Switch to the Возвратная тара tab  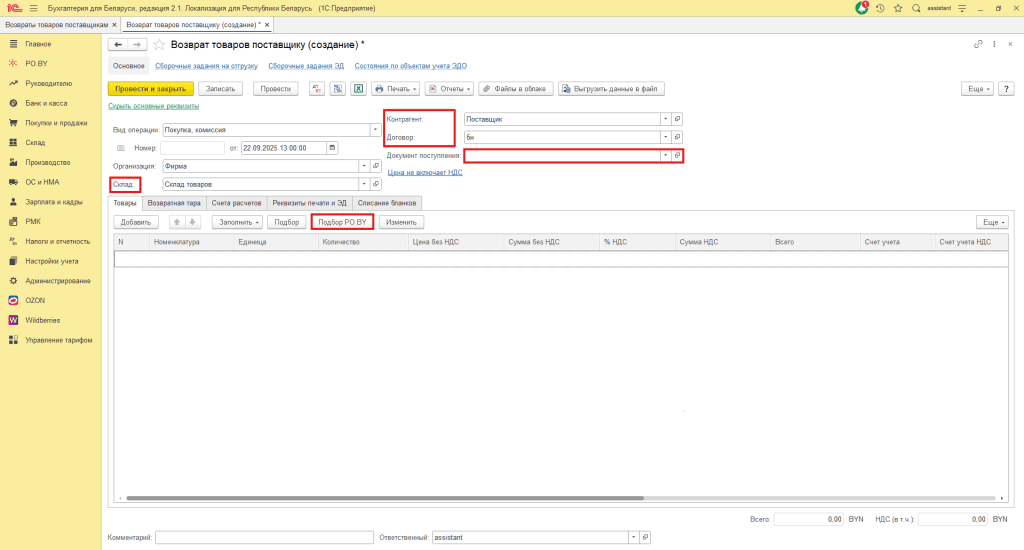point(174,202)
